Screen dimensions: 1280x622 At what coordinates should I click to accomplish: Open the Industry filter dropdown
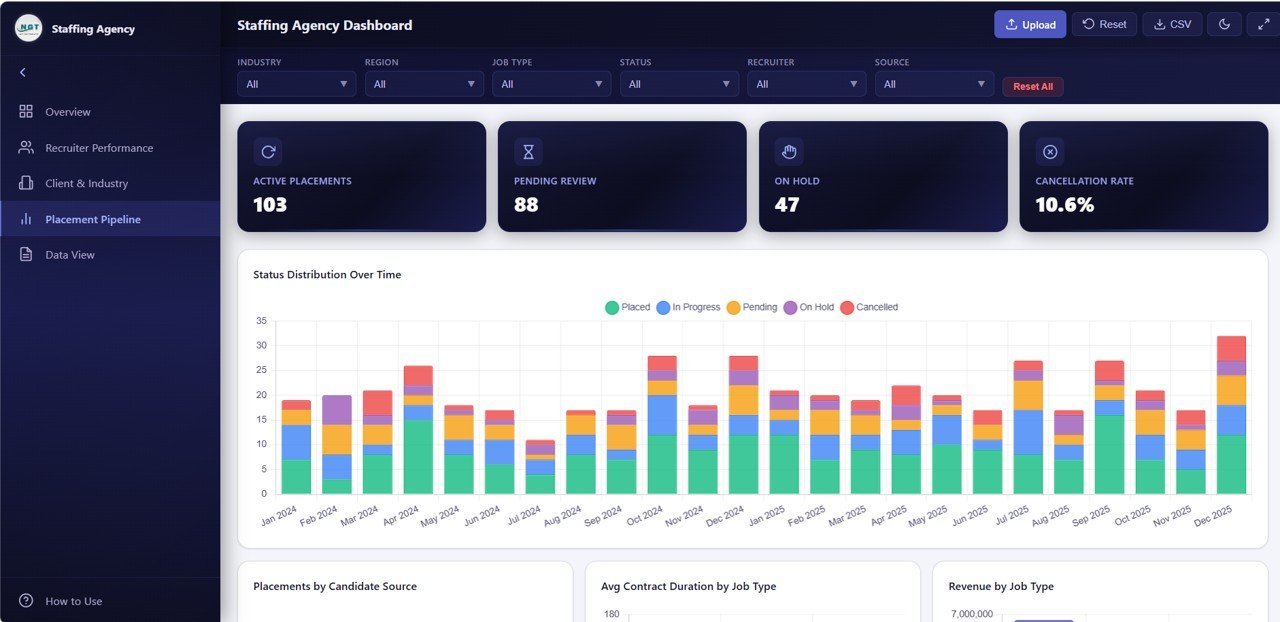[x=296, y=84]
